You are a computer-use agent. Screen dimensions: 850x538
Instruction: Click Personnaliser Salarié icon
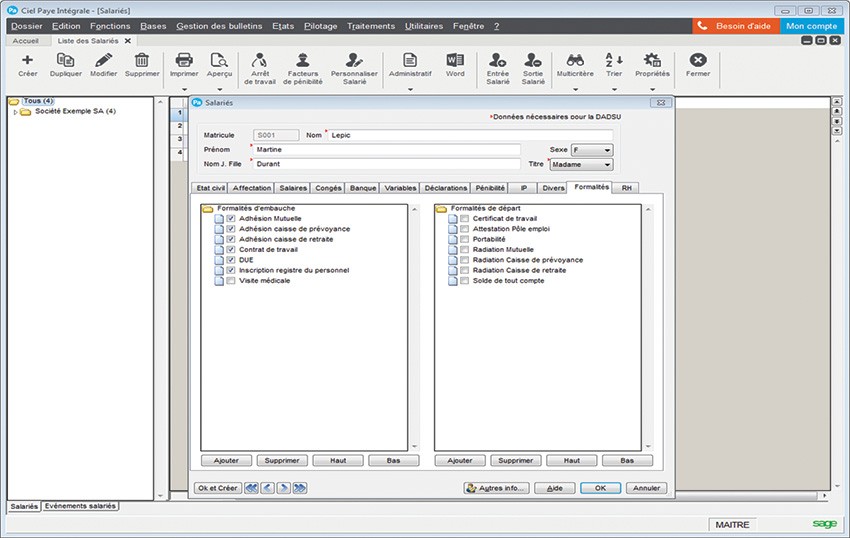coord(354,60)
